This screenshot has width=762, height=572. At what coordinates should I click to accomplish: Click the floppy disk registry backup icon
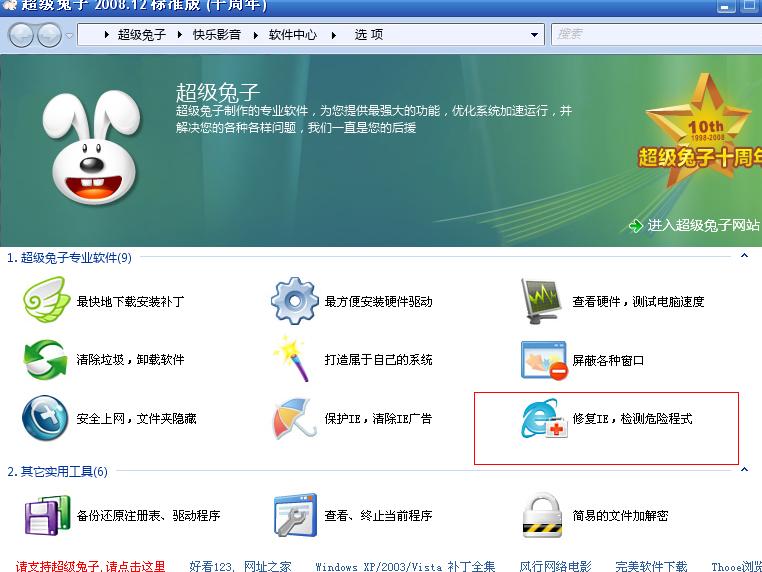click(x=48, y=516)
